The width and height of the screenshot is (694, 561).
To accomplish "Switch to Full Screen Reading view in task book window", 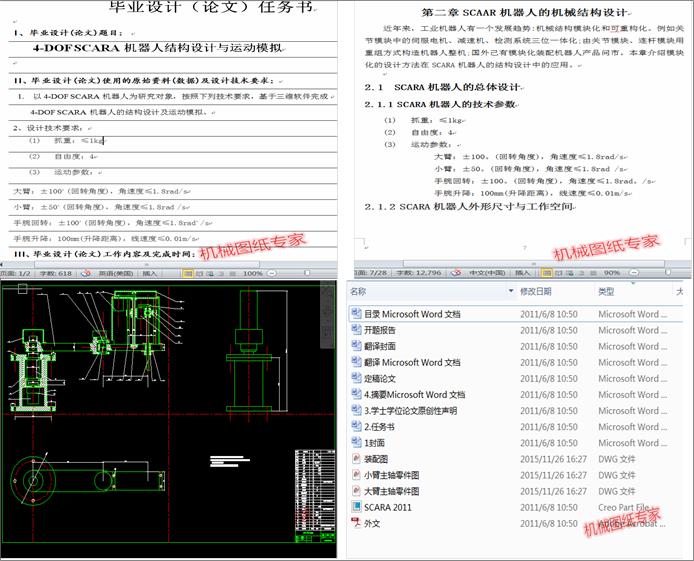I will (x=199, y=273).
